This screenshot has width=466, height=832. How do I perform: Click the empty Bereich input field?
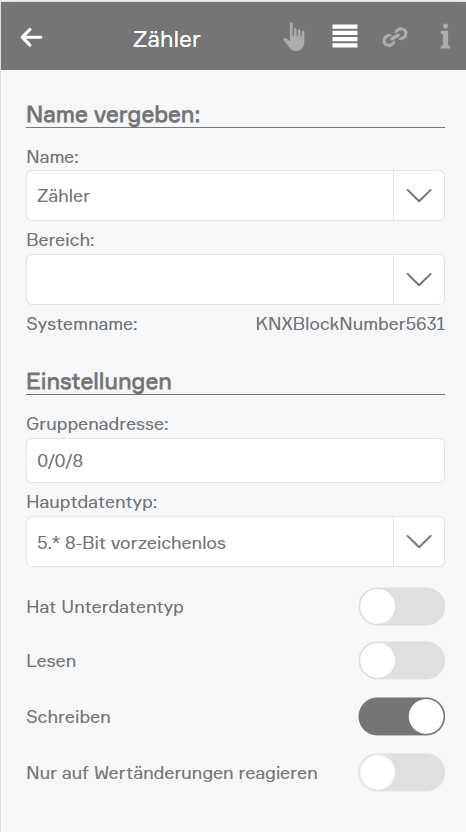pyautogui.click(x=210, y=279)
